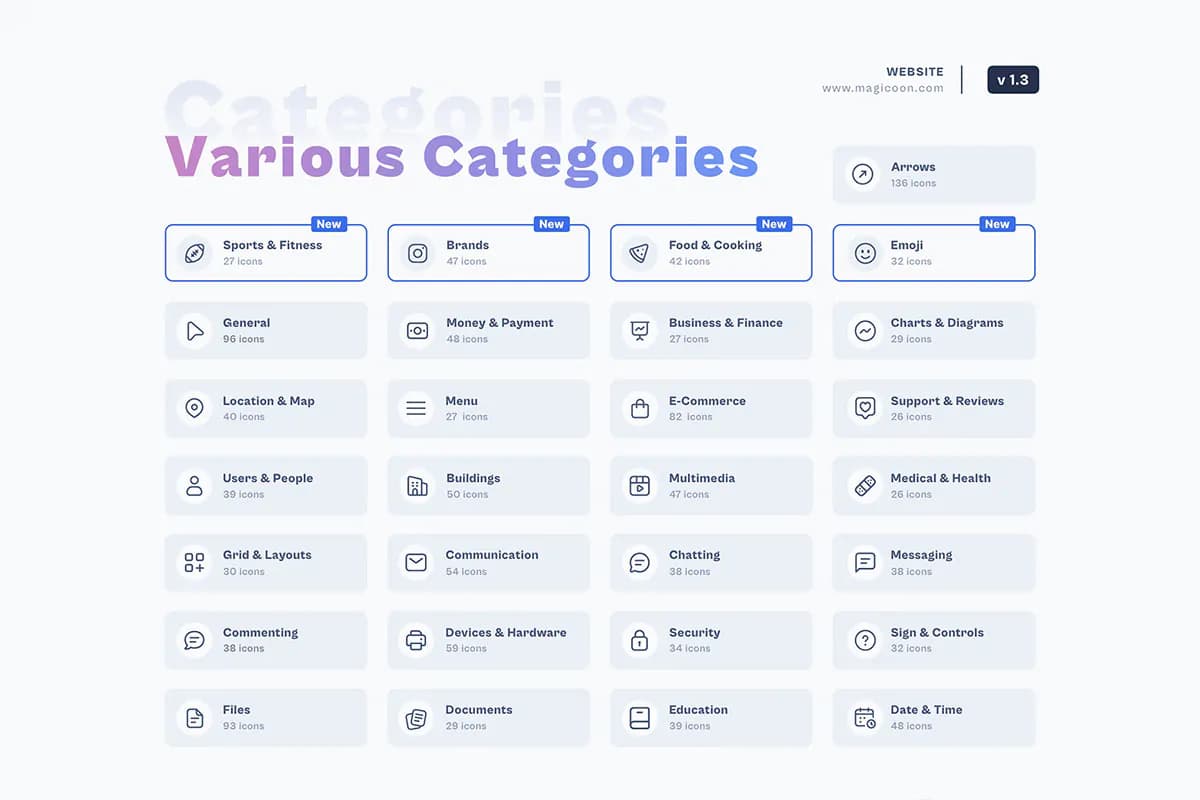
Task: Select the "Messaging" category label
Action: coord(921,555)
